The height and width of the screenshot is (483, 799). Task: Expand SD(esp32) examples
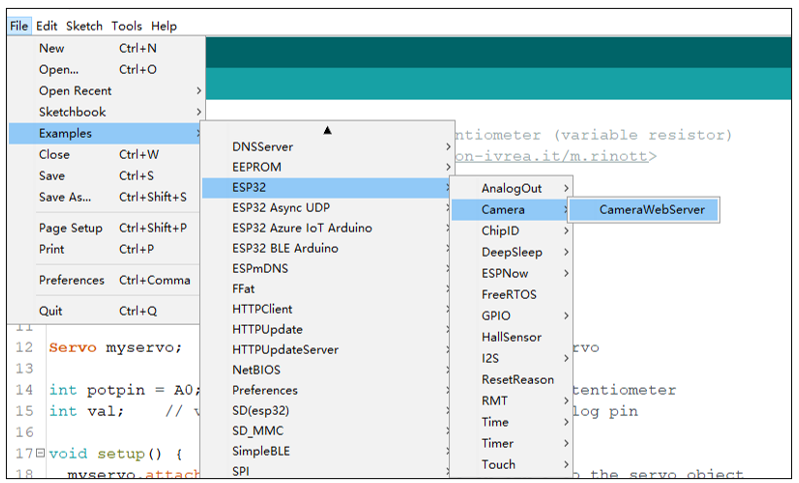pyautogui.click(x=326, y=411)
